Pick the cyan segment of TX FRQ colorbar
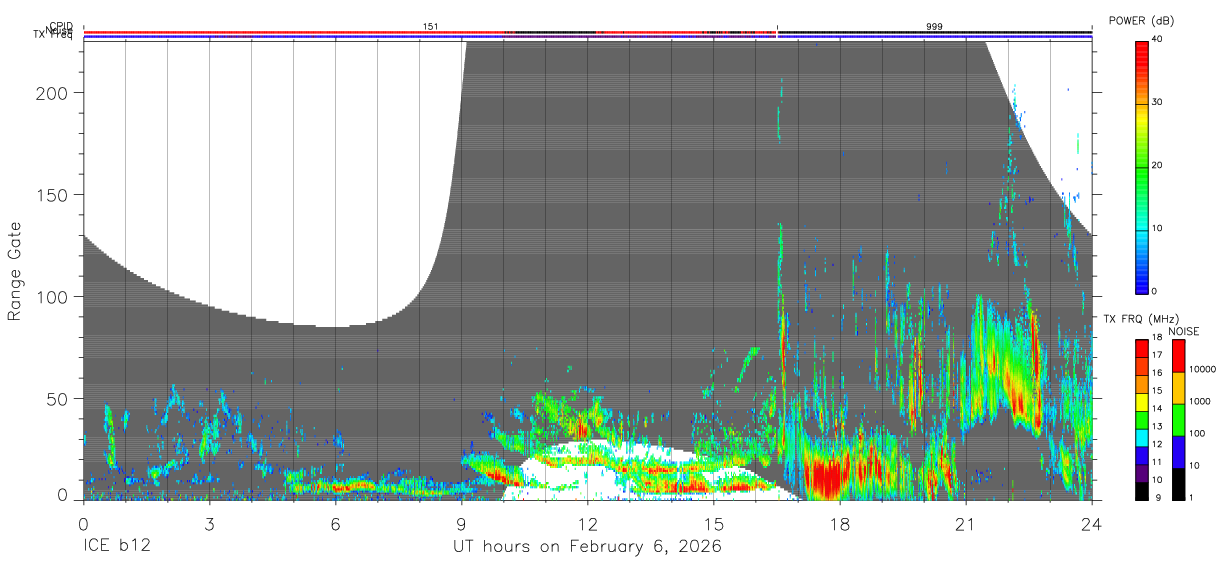1228x567 pixels. [1142, 438]
